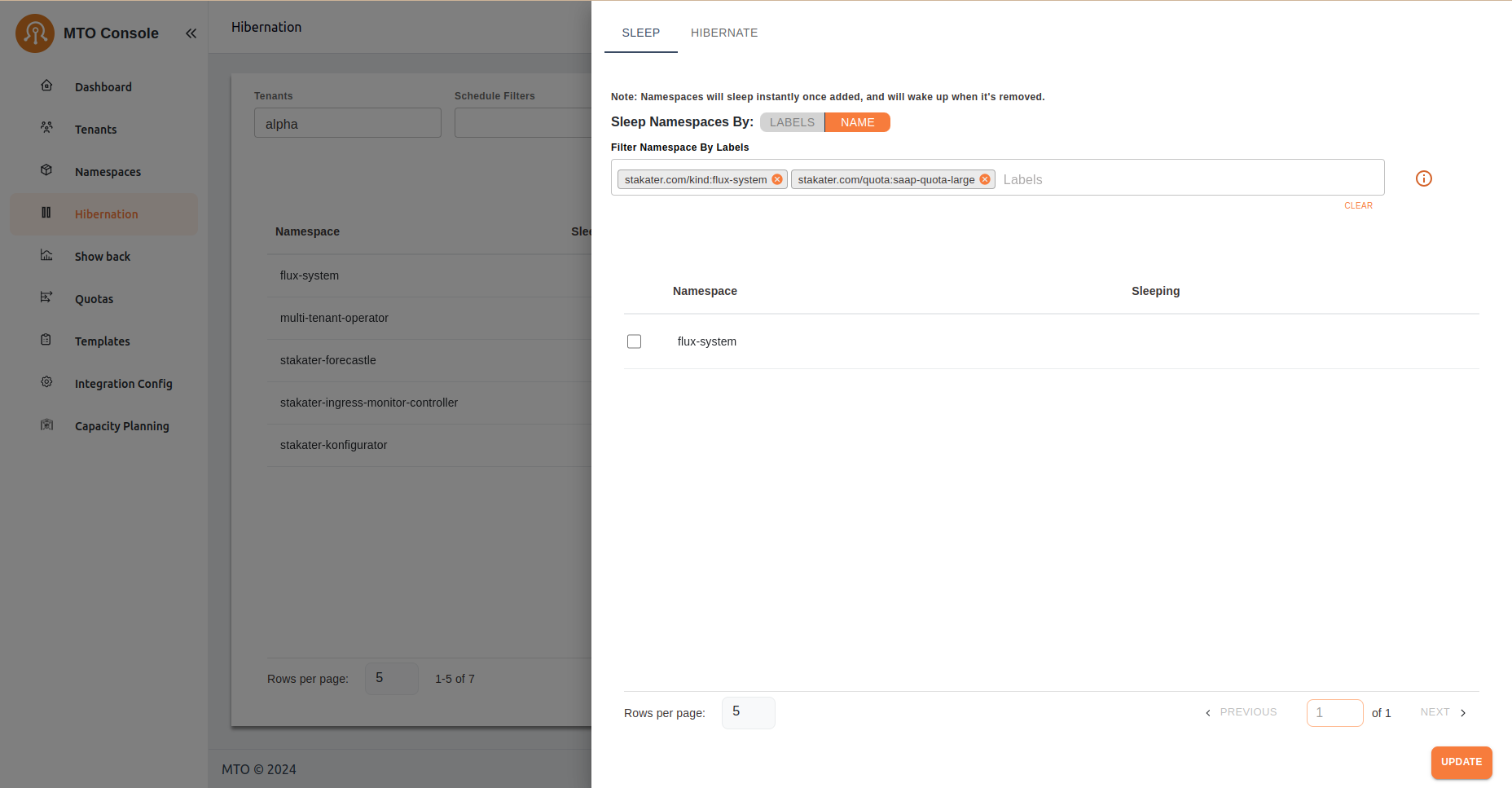Remove the stakater.com/kind:flux-system label chip
Screen dimensions: 1512x788
point(777,179)
